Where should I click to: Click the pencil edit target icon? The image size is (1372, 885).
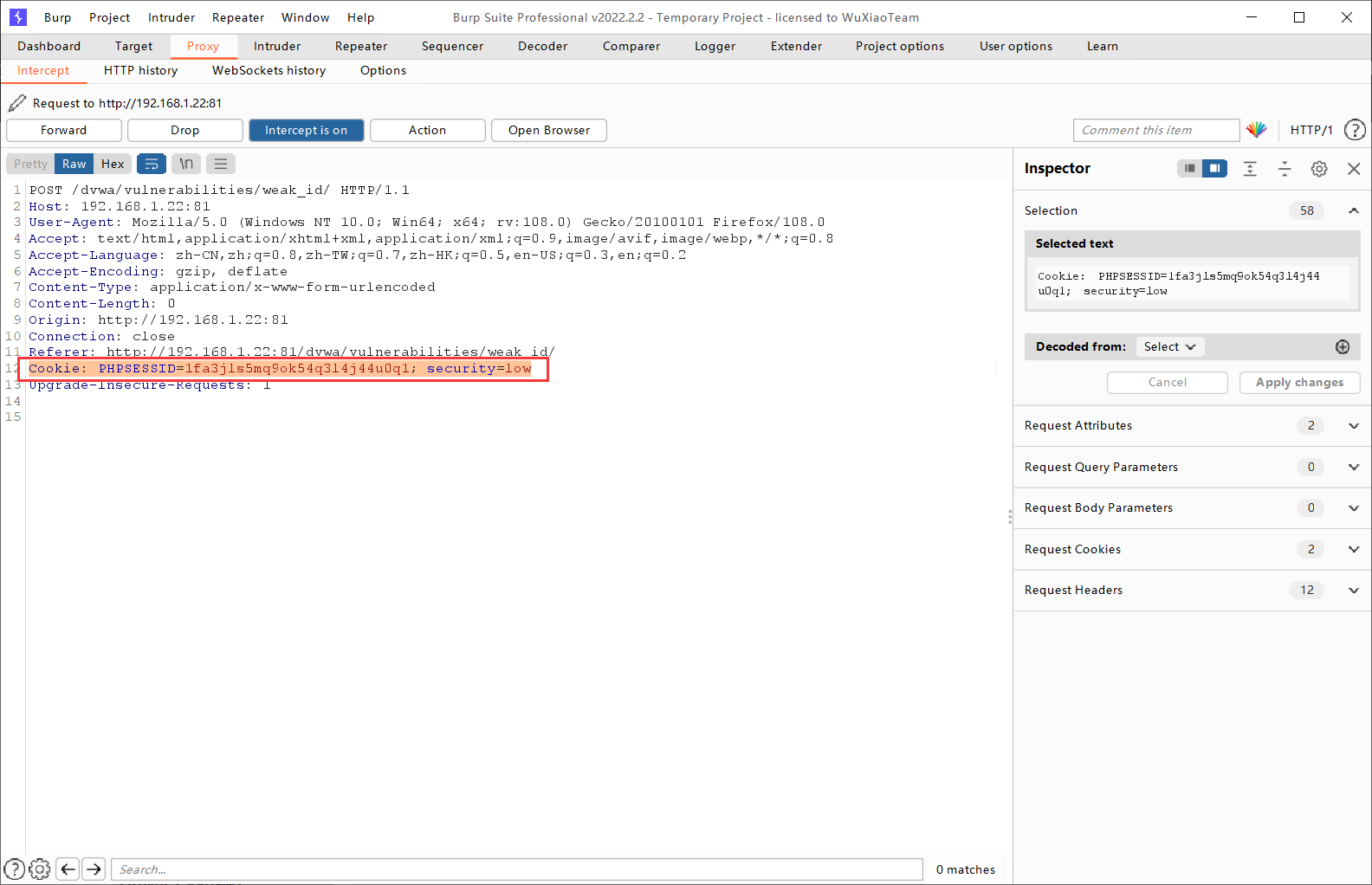coord(17,103)
